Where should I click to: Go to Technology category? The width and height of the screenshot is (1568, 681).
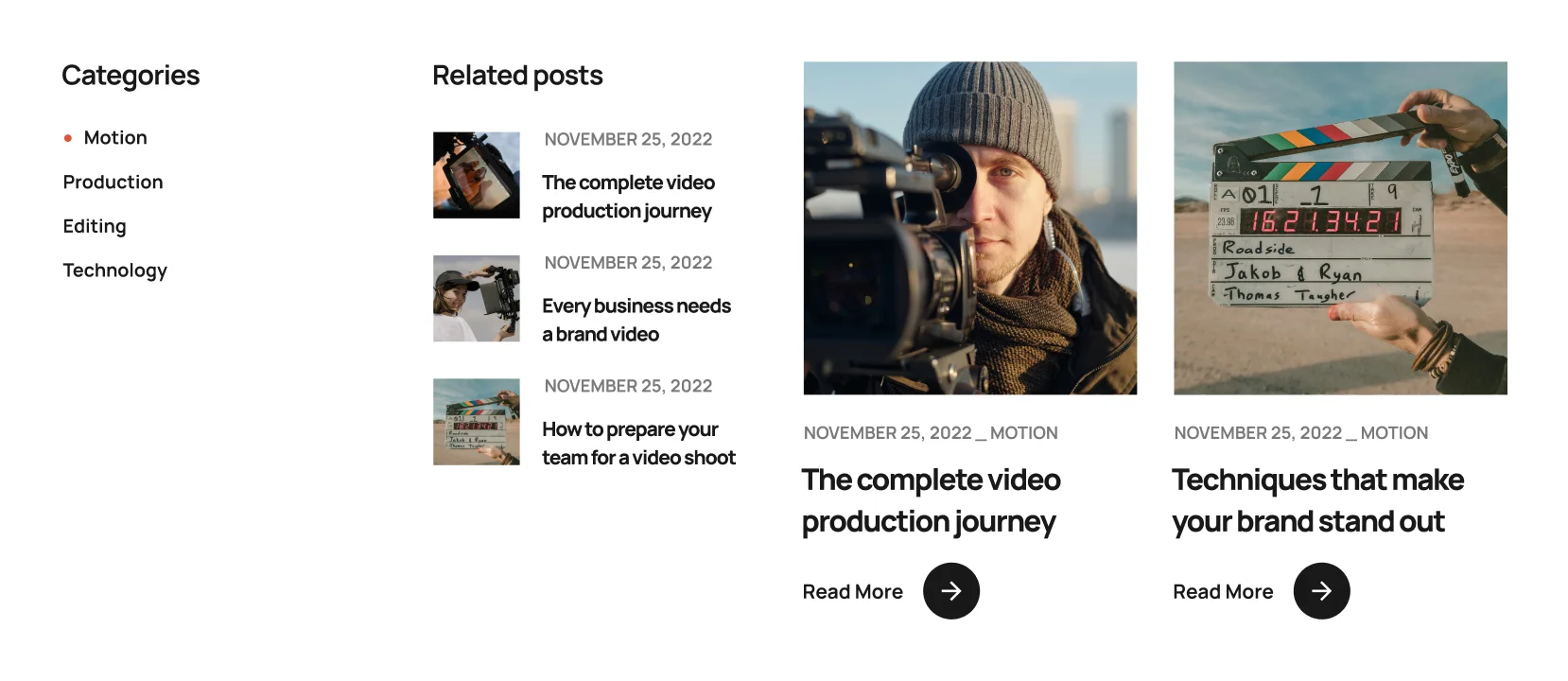[x=114, y=271]
